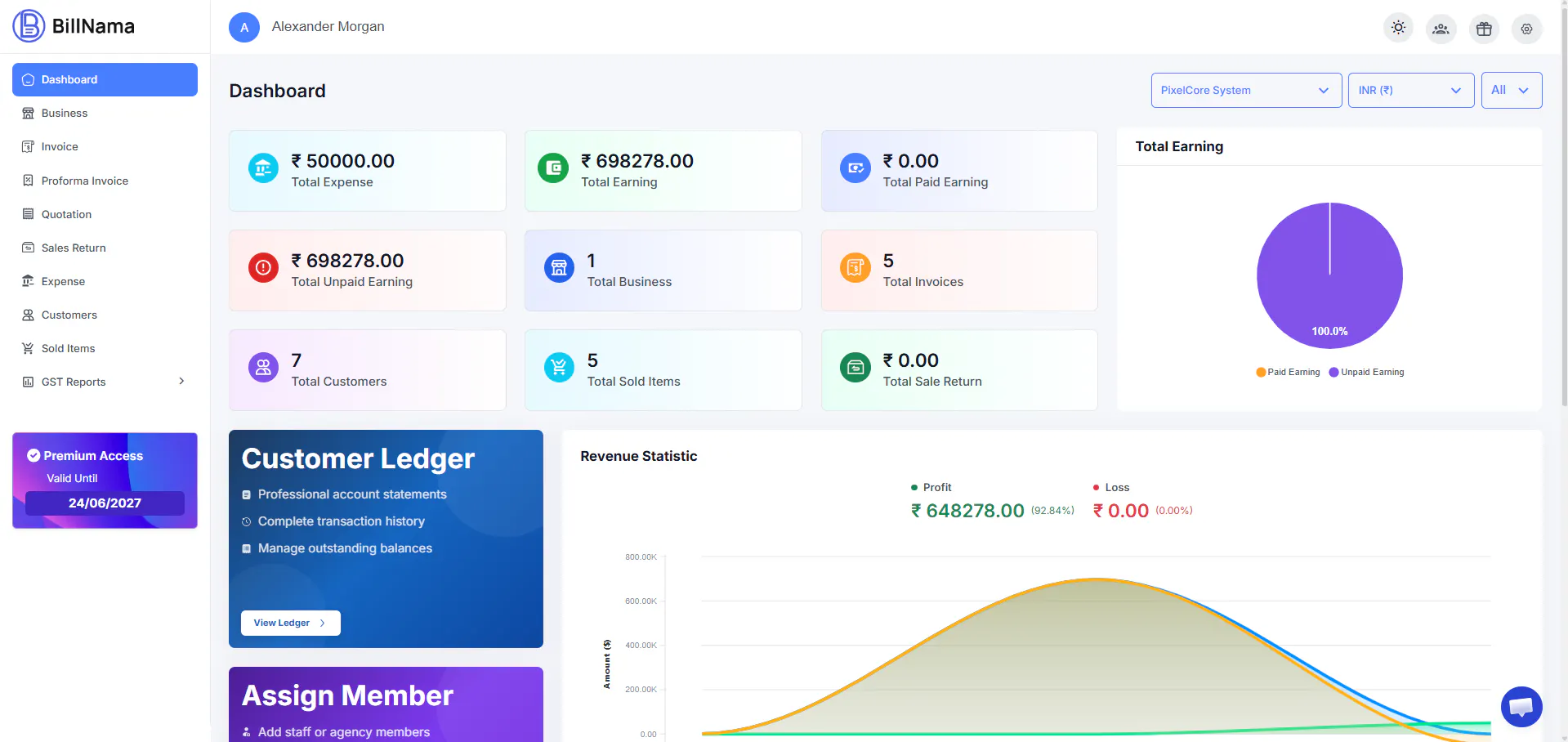
Task: Open the gift box icon in header
Action: click(1484, 29)
